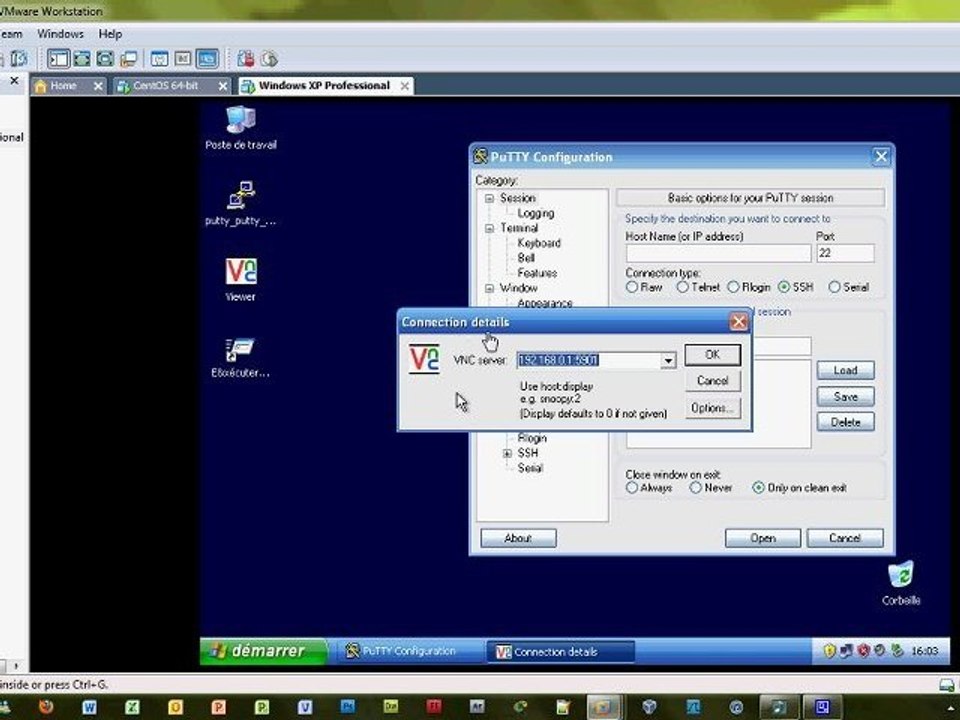This screenshot has height=720, width=960.
Task: Click the Delete session button in PuTTY
Action: [x=845, y=422]
